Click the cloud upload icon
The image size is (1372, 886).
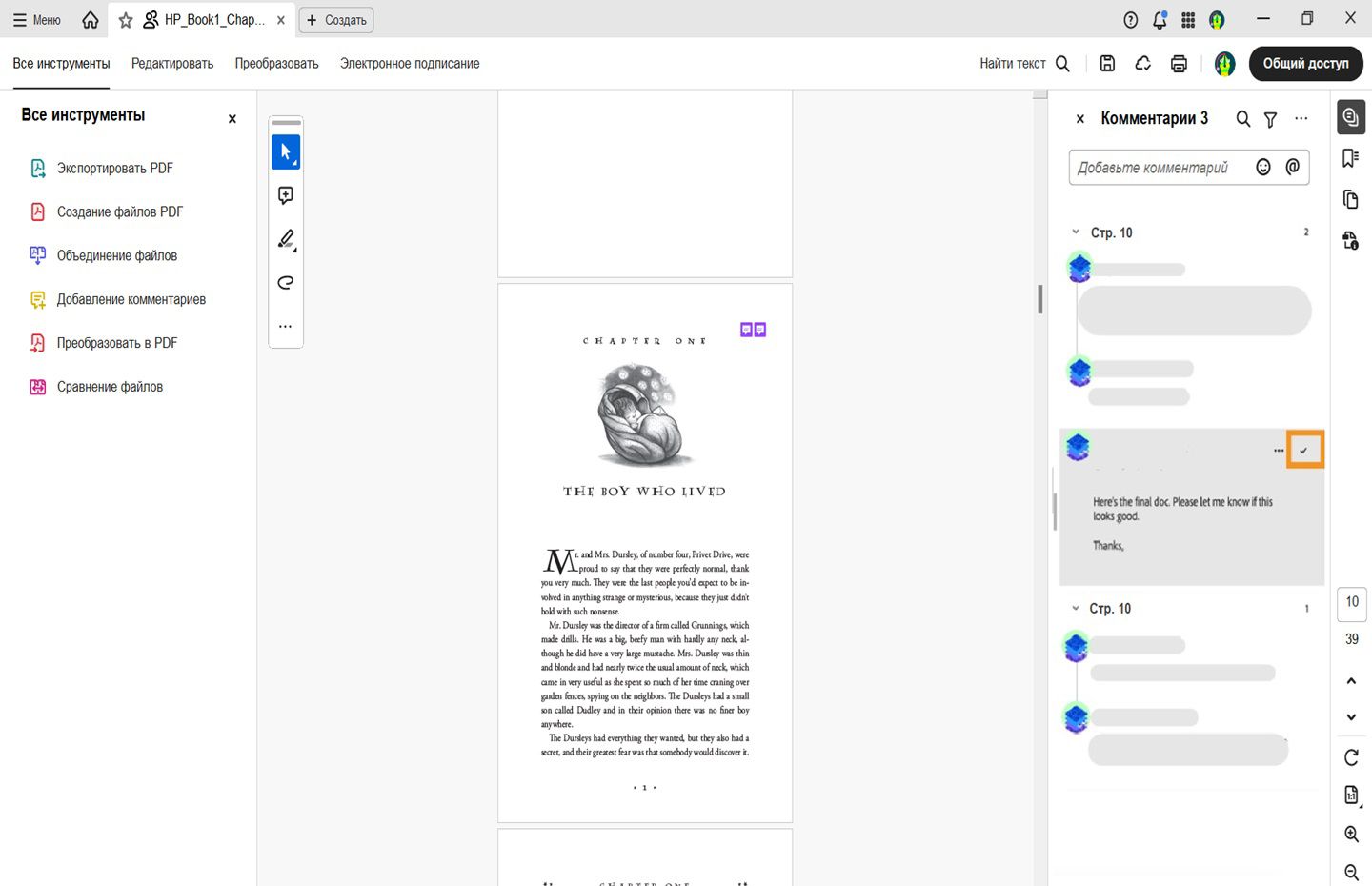tap(1142, 64)
